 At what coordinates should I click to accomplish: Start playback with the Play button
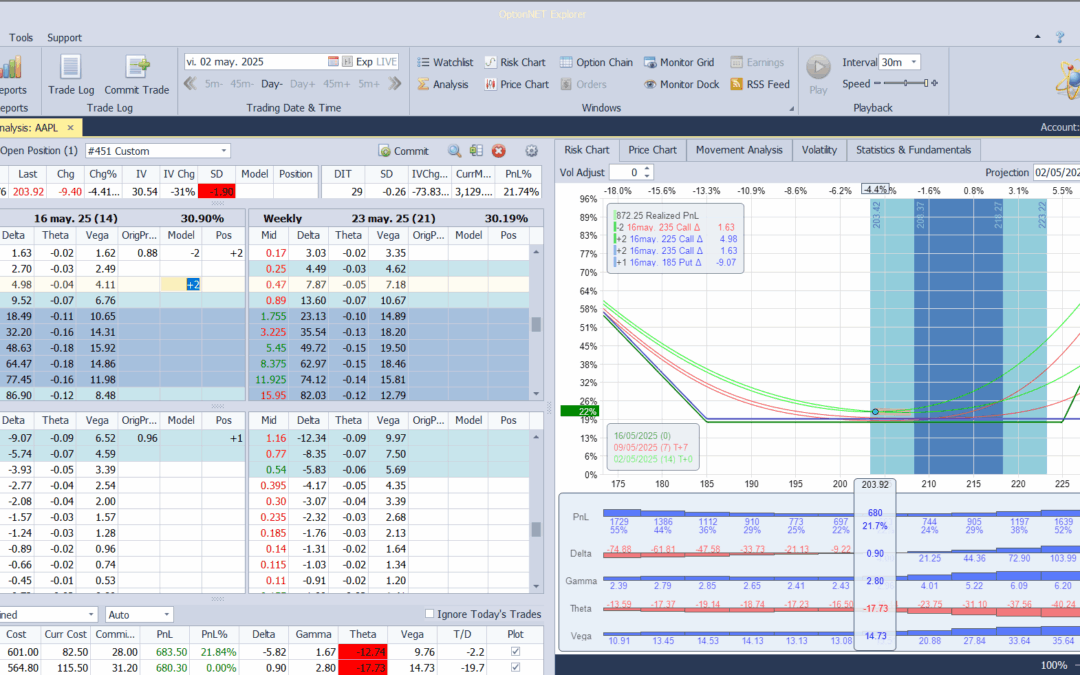click(818, 74)
